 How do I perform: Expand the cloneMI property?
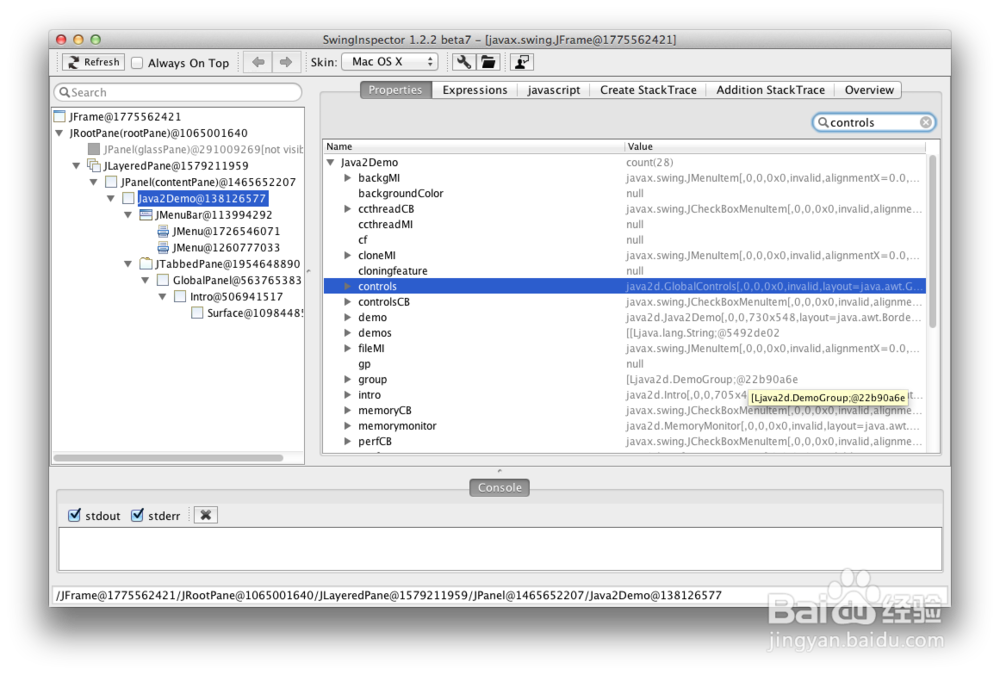click(348, 255)
